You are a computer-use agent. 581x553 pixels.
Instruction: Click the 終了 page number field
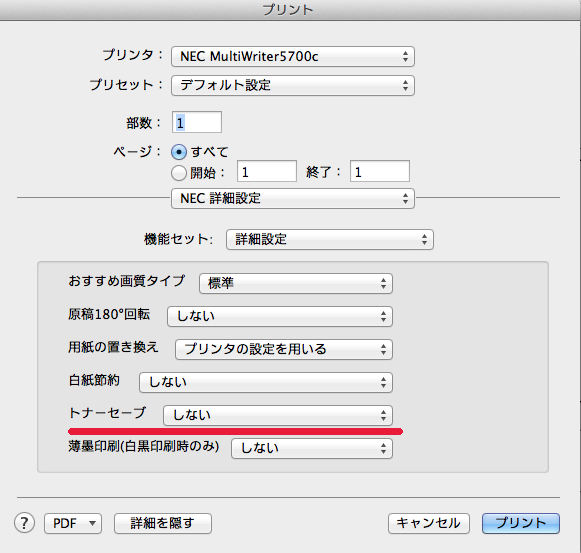pos(380,171)
